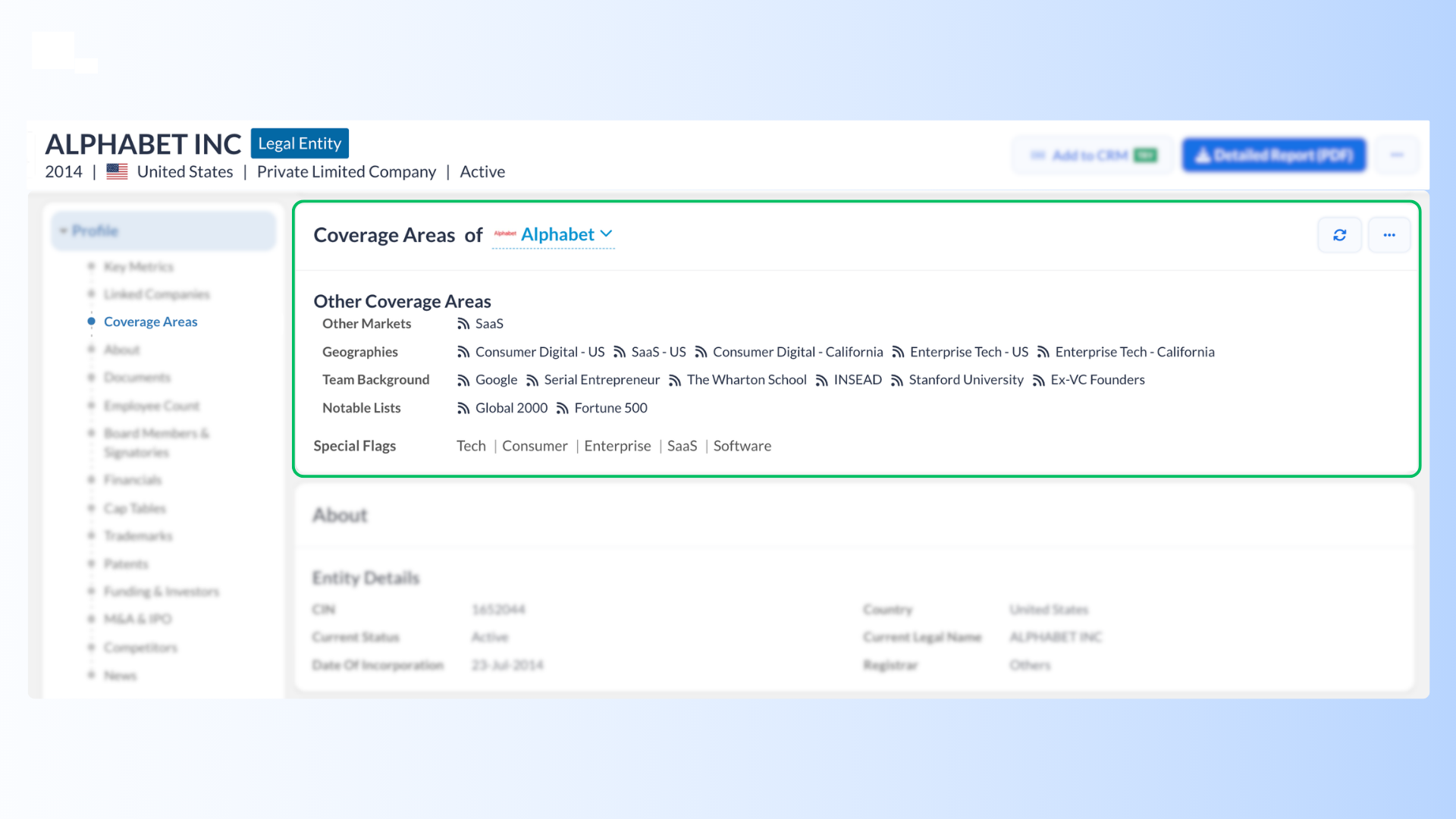1456x819 pixels.
Task: Open News in the sidebar
Action: 121,675
